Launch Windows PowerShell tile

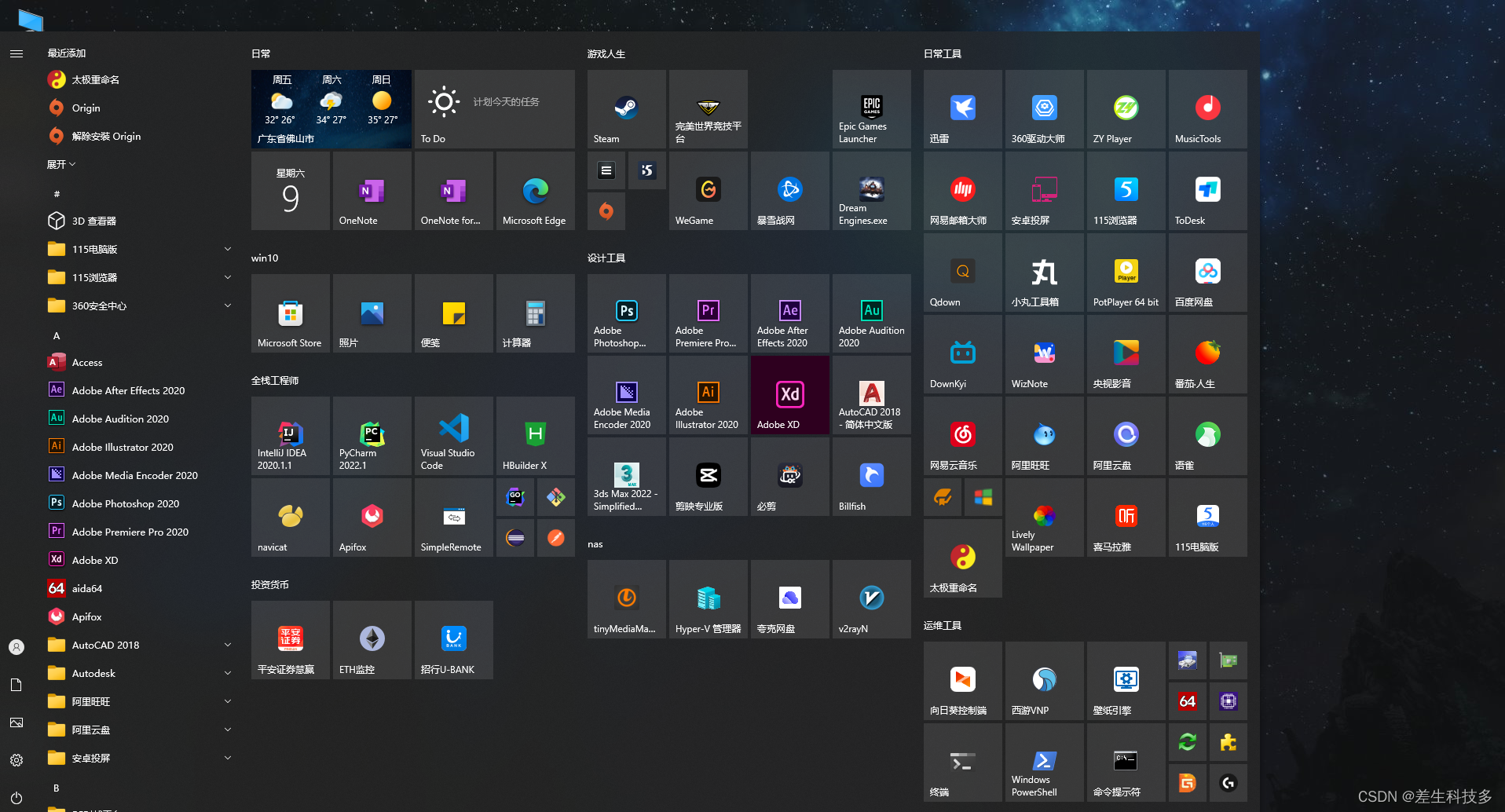point(1044,763)
